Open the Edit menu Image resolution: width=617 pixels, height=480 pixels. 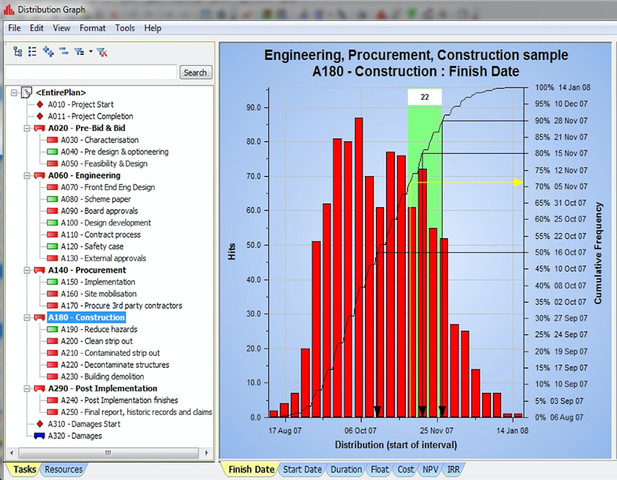click(x=37, y=28)
